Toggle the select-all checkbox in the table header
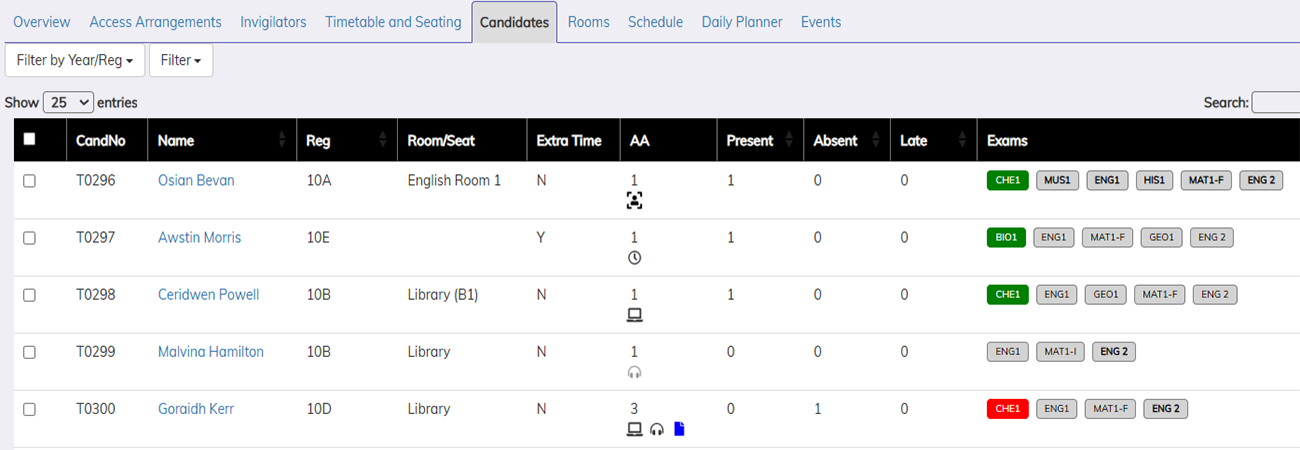Screen dimensions: 1300x450 [x=29, y=140]
